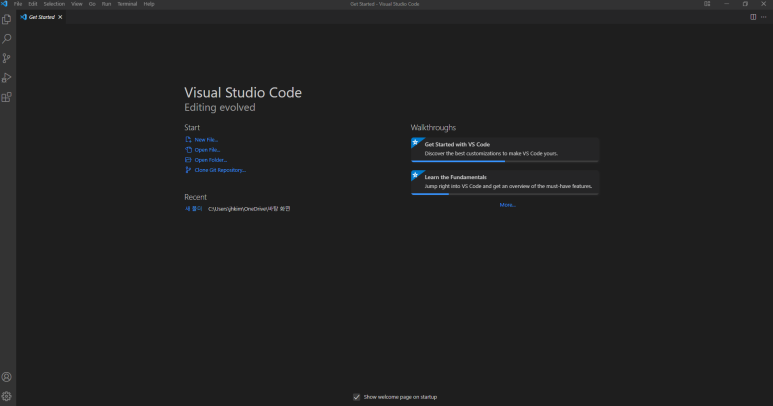Open the Help menu
This screenshot has width=773, height=406.
pos(149,4)
